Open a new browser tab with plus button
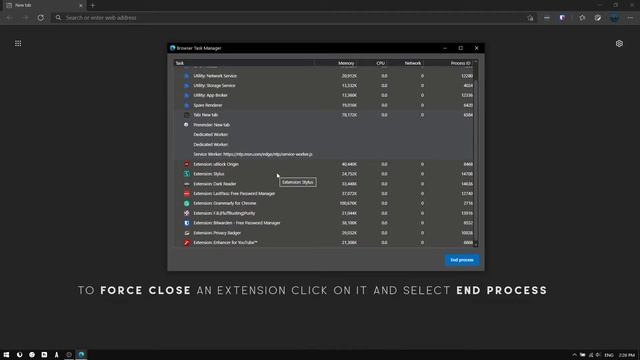 pos(93,5)
